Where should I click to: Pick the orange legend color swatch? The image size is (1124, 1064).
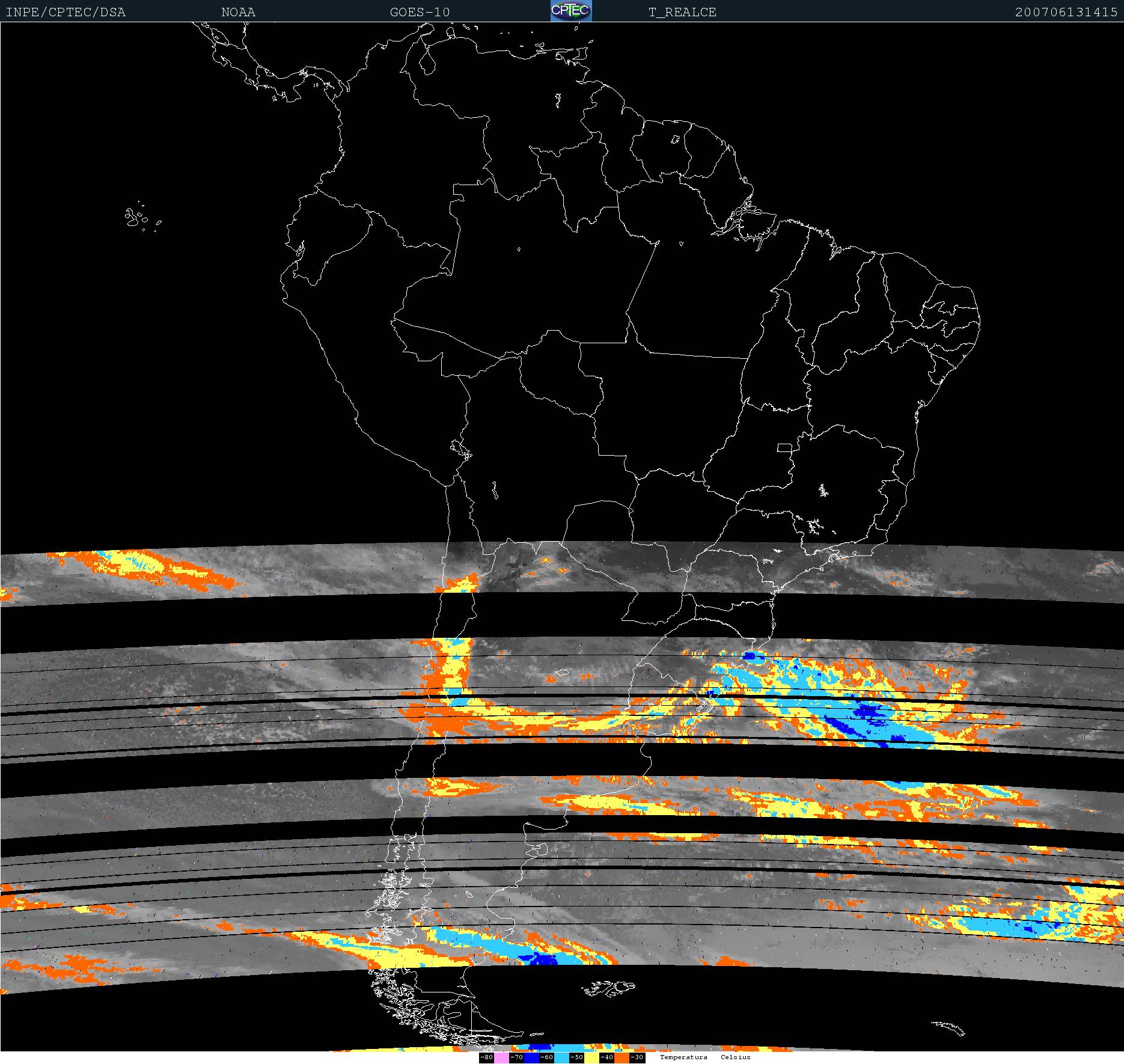click(x=622, y=1057)
